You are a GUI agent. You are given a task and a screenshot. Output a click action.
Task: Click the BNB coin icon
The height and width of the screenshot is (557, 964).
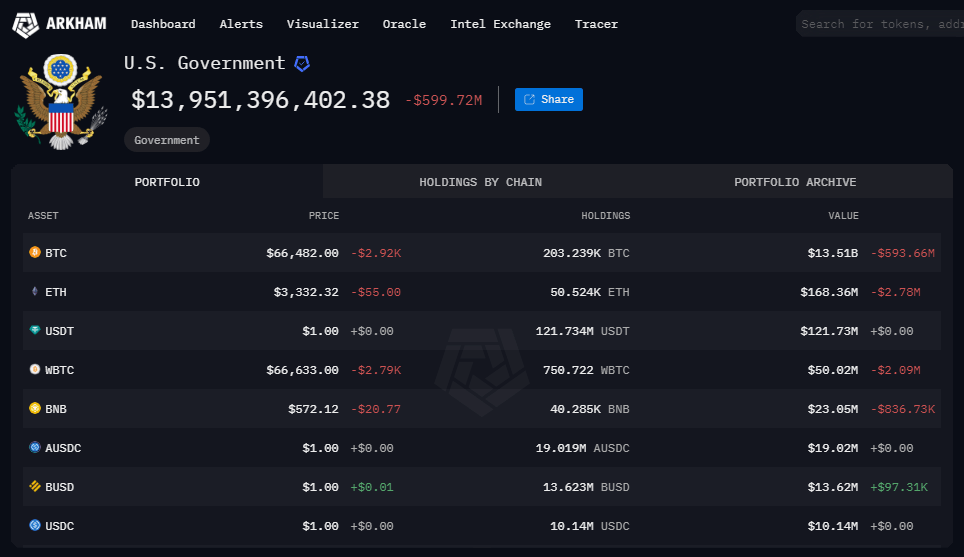35,409
